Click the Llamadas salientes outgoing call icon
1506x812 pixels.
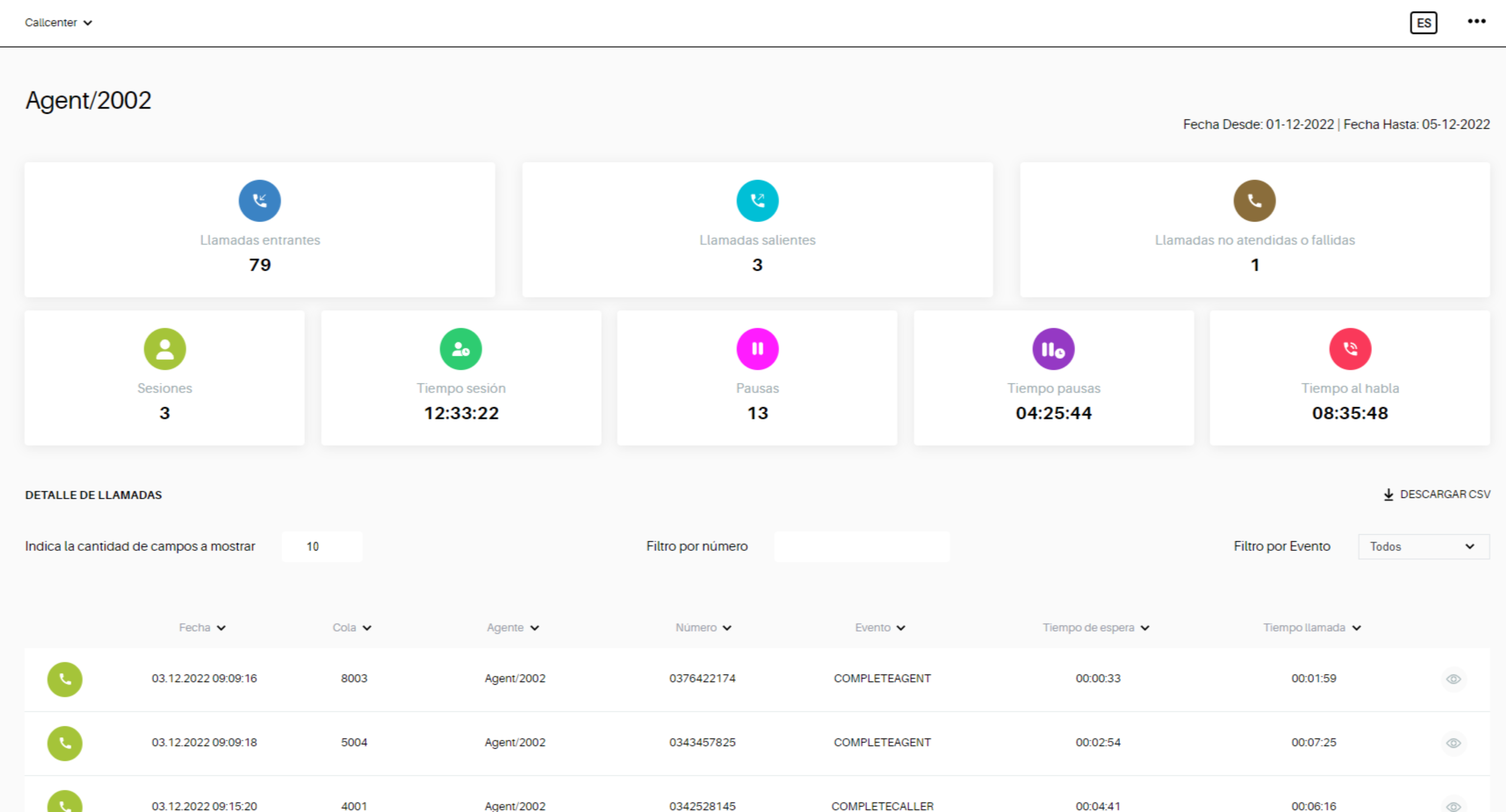point(757,200)
